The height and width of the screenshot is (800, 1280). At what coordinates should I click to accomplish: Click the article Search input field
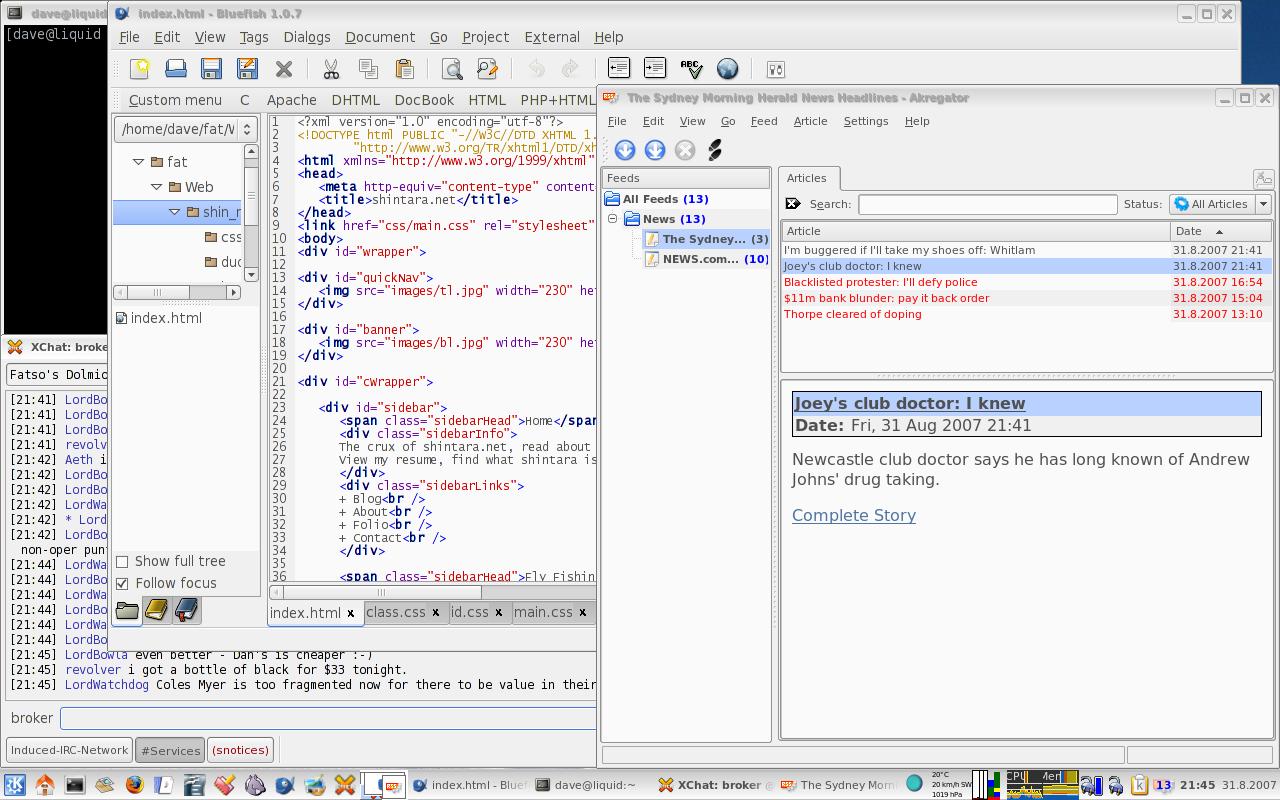(986, 204)
